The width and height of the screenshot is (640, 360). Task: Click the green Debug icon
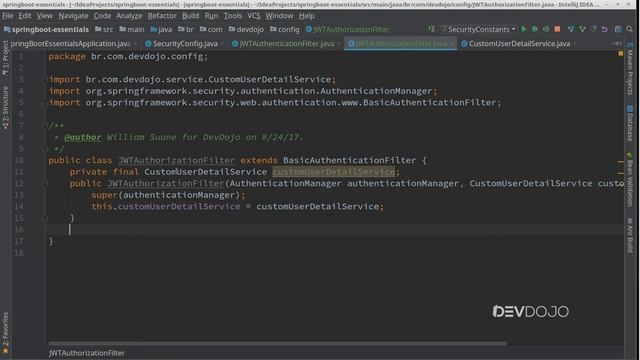tap(535, 29)
